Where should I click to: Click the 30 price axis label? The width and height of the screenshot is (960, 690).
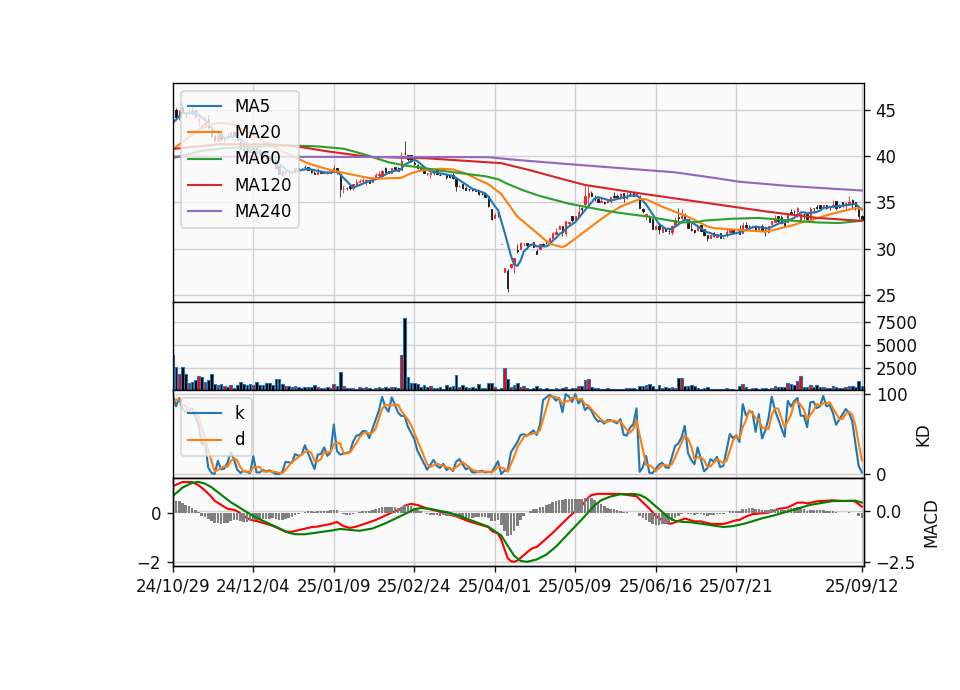pos(885,250)
